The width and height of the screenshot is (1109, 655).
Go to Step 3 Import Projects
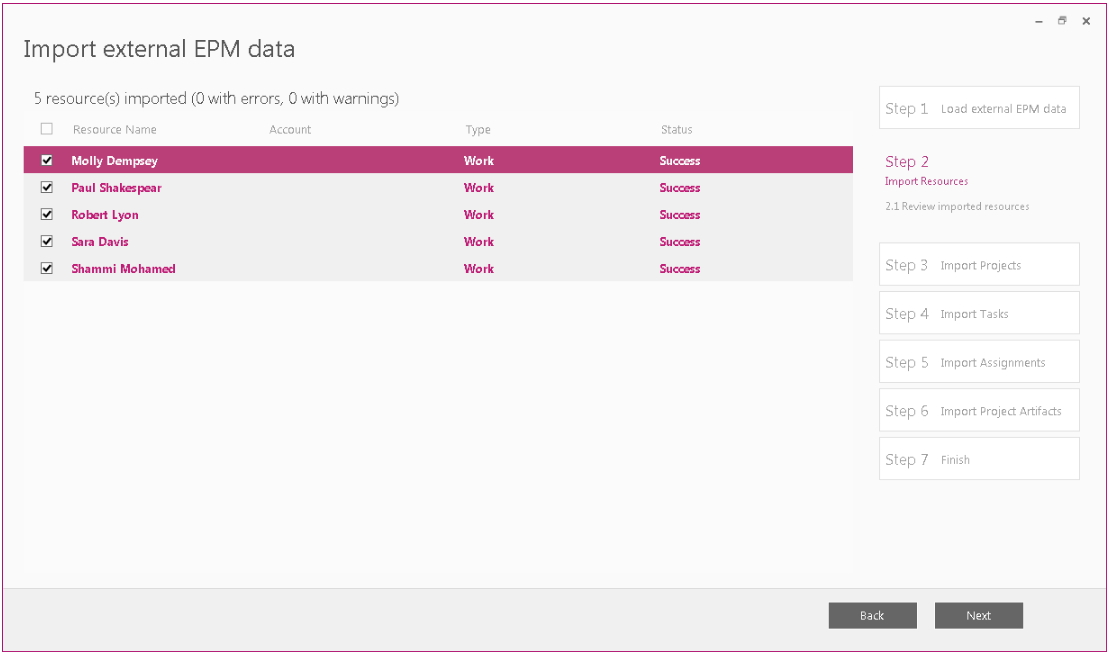(x=979, y=265)
